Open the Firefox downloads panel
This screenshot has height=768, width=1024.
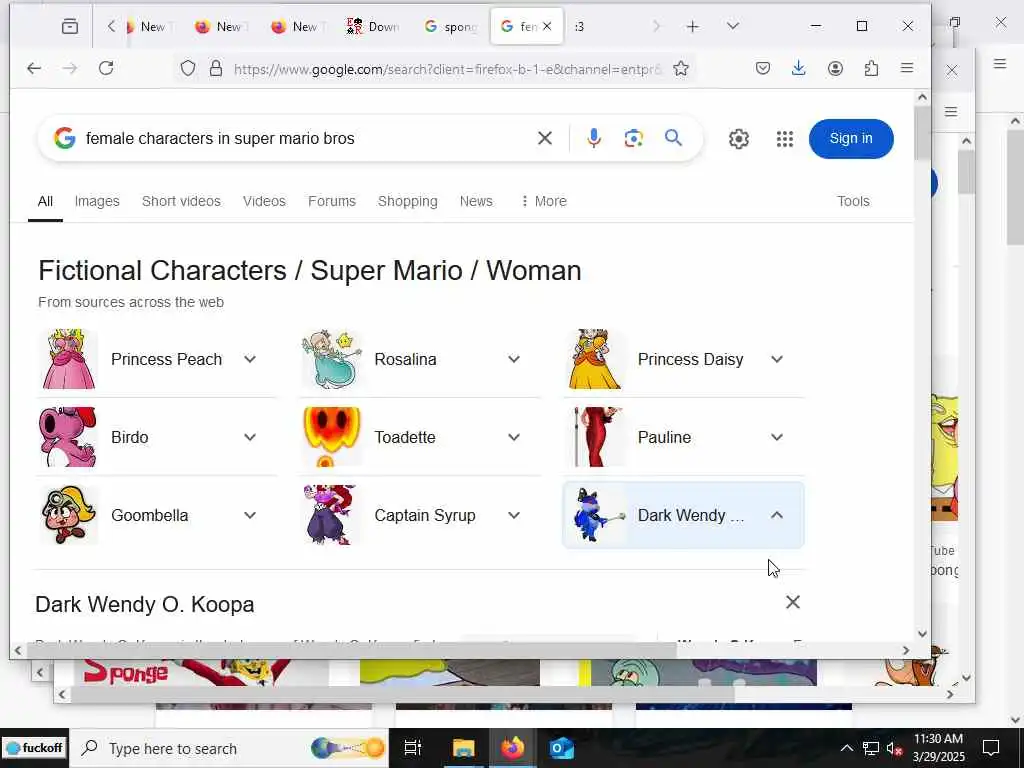798,69
